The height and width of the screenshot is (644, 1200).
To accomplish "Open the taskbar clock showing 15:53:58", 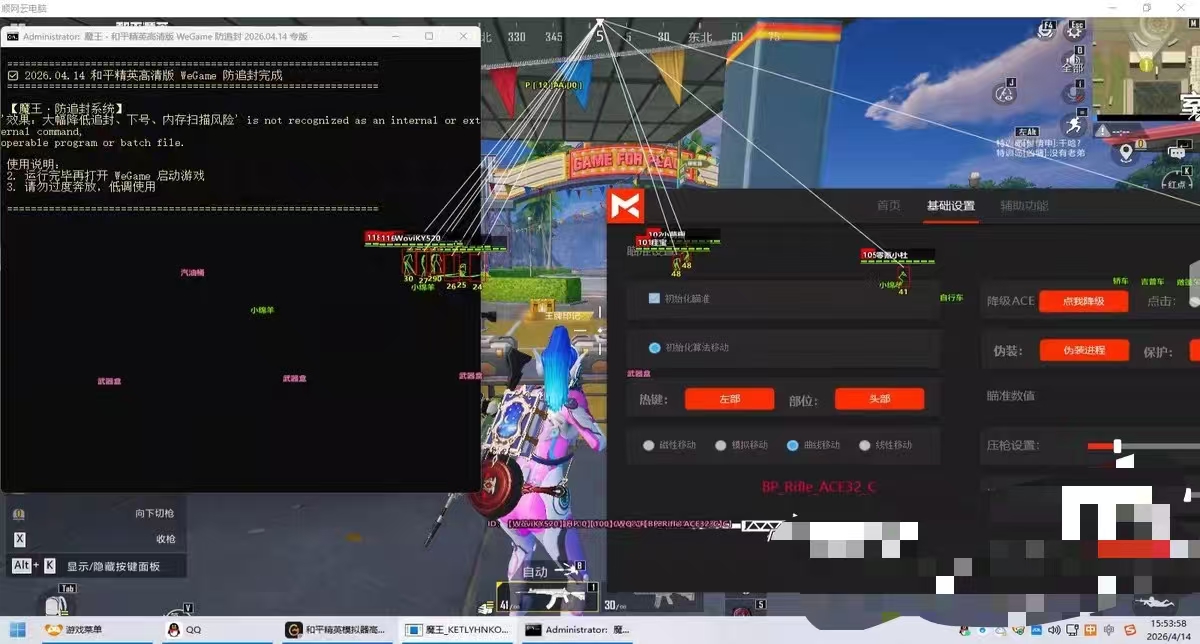I will 1168,630.
